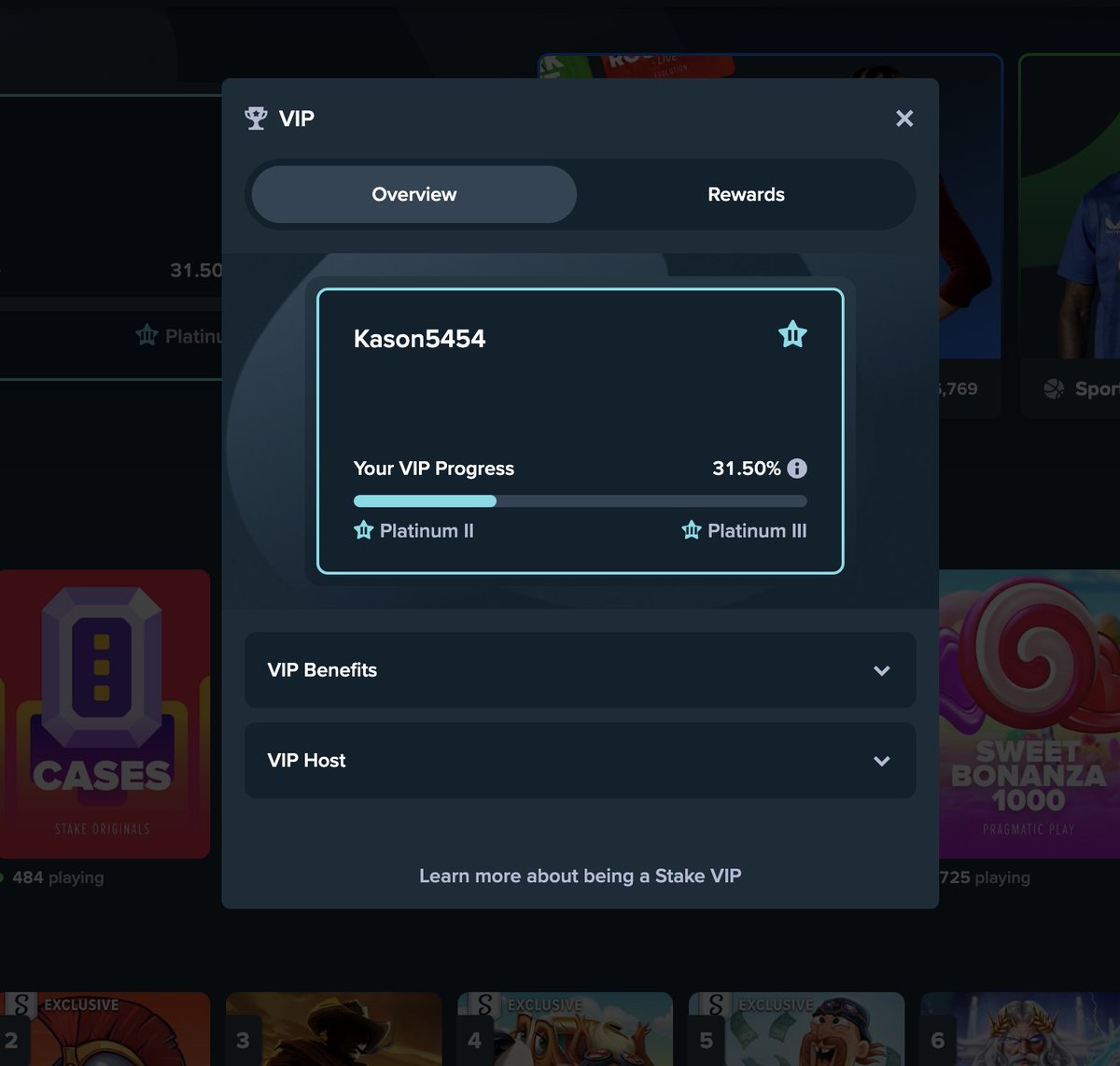
Task: Click the Platinum III label text
Action: (757, 530)
